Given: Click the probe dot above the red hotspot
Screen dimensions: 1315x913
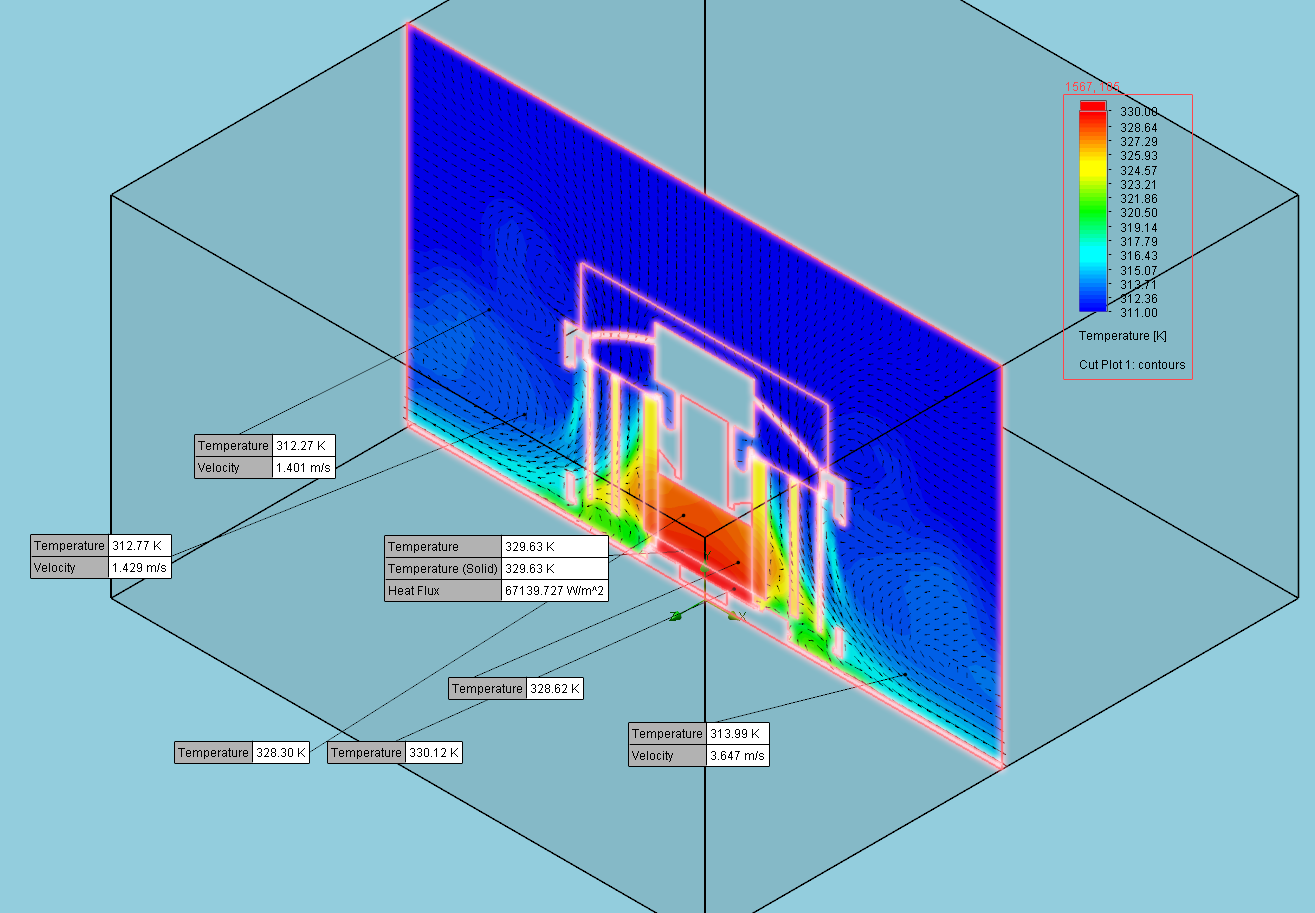Looking at the screenshot, I should pos(683,515).
